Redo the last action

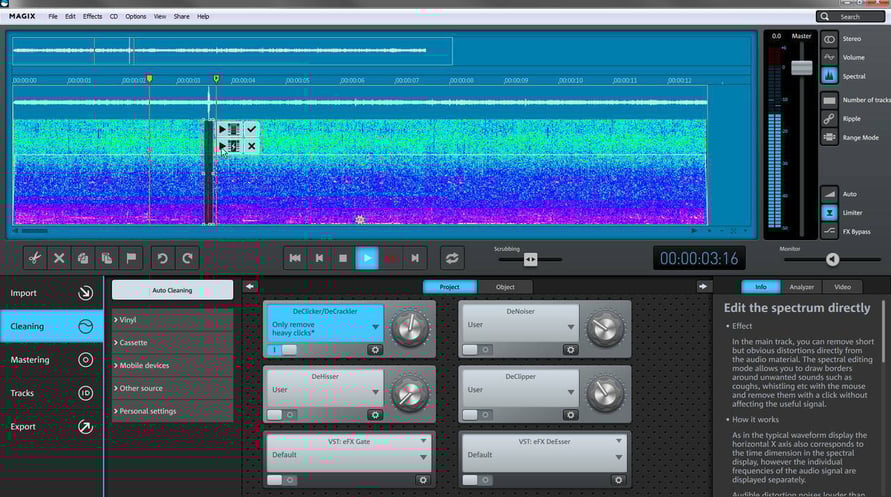tap(187, 258)
